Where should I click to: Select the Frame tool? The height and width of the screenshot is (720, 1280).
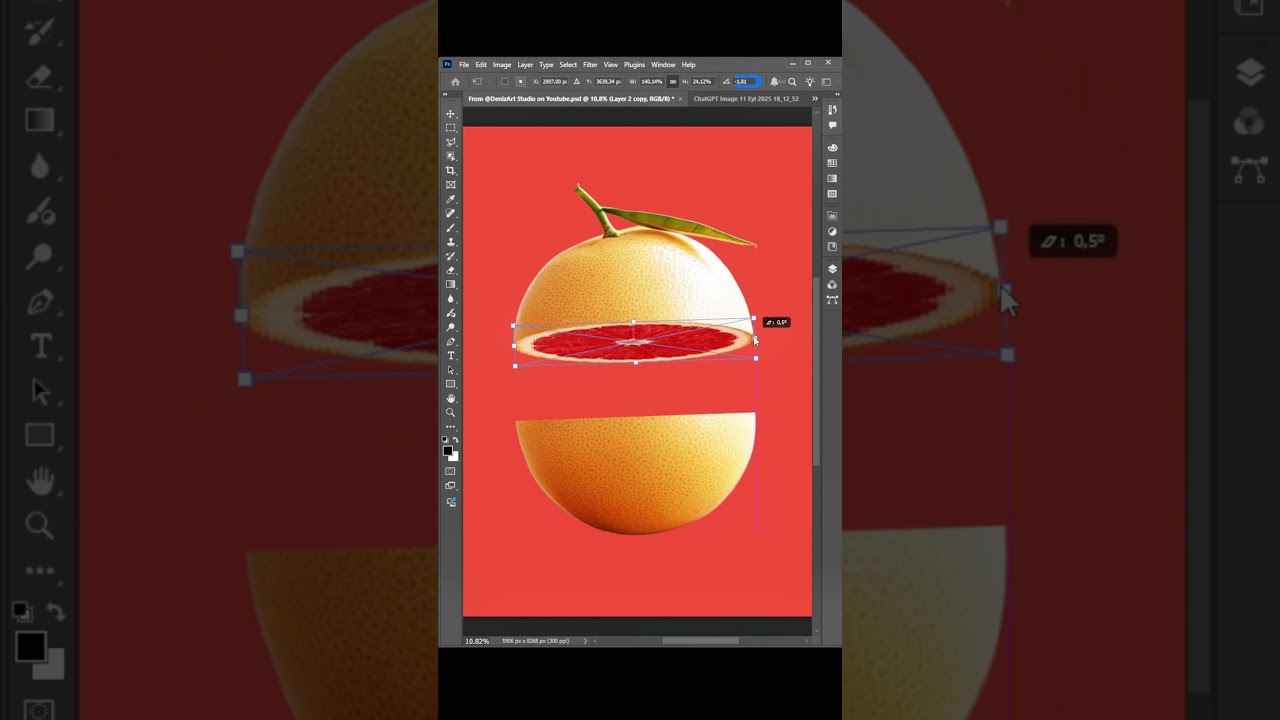(450, 185)
